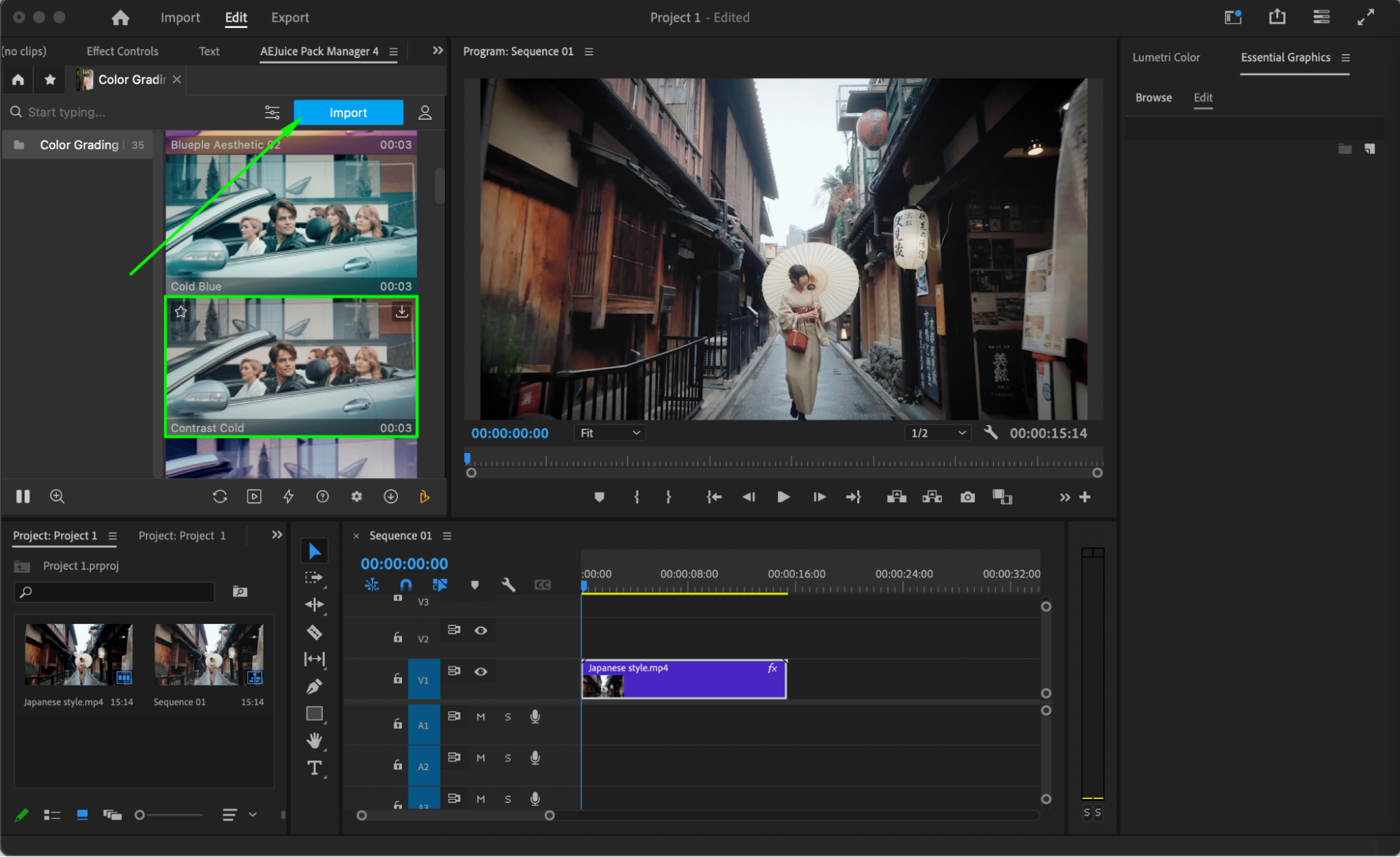
Task: Click the download icon on Contrast Cold preset
Action: click(x=401, y=312)
